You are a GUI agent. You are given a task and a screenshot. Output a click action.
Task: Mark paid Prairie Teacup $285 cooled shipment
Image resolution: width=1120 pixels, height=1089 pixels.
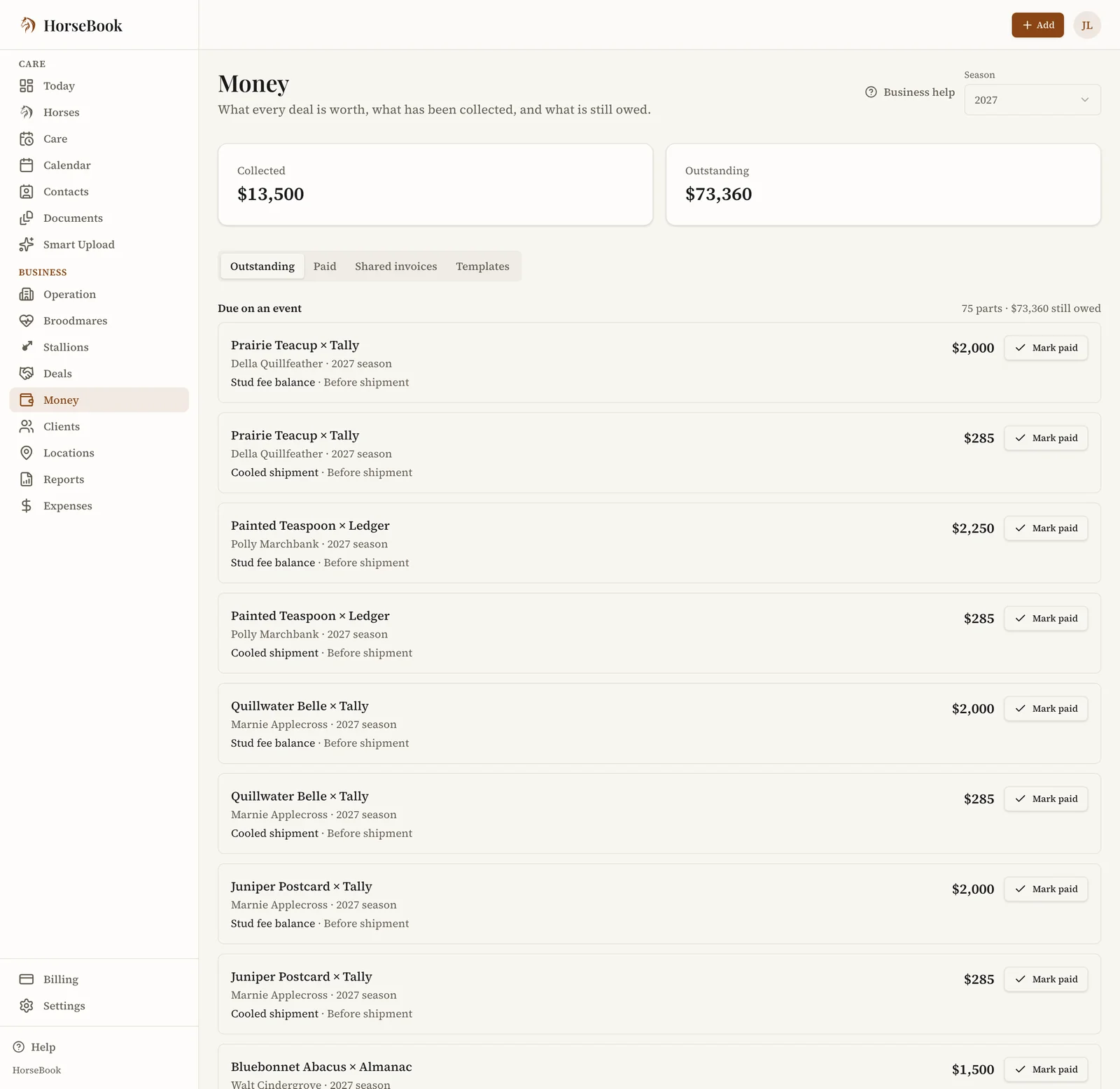pos(1046,438)
